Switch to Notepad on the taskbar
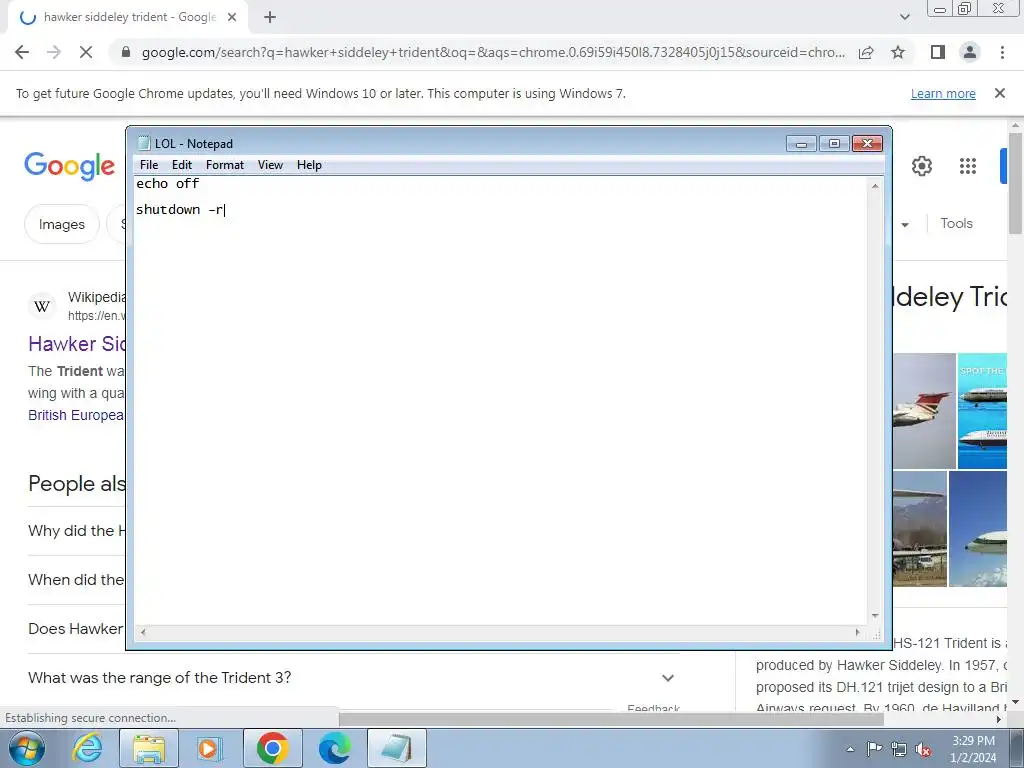1024x768 pixels. [396, 748]
